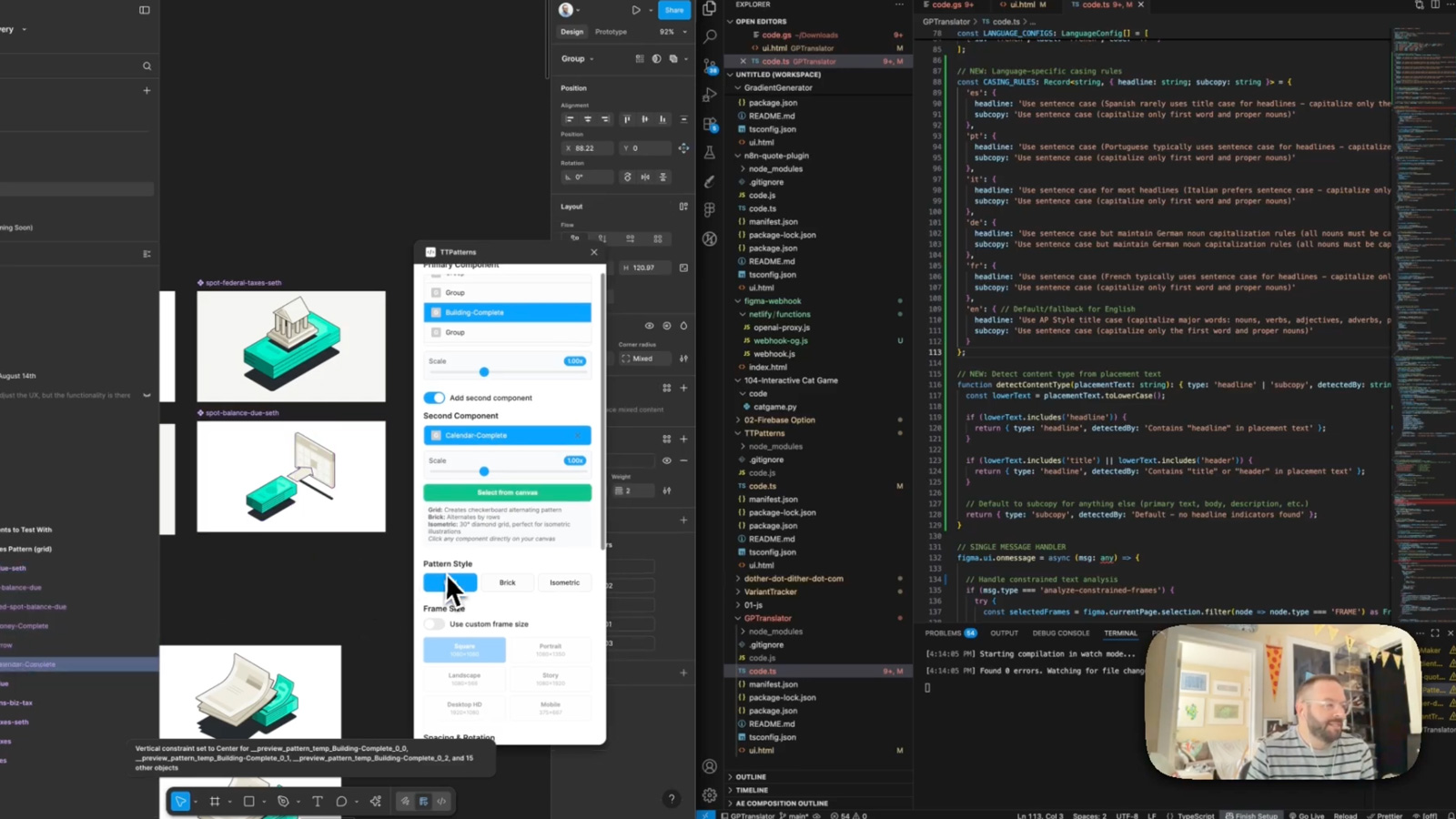Open VS Code Run and Debug icon
Viewport: 1456px width, 819px height.
(x=710, y=95)
